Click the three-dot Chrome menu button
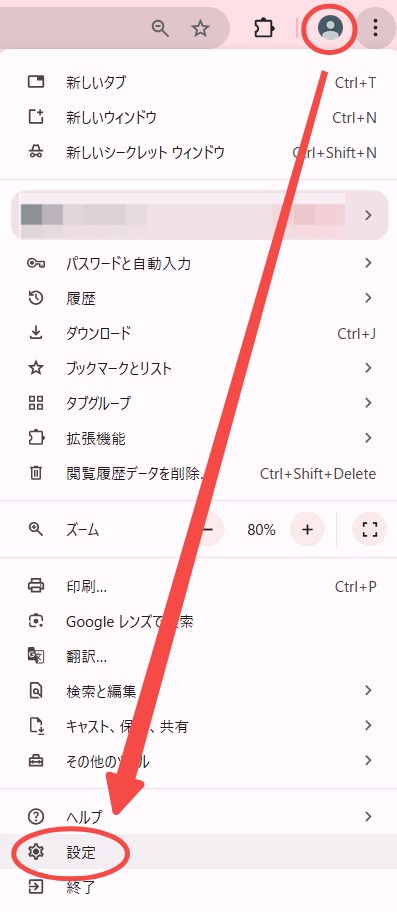Image resolution: width=397 pixels, height=912 pixels. tap(375, 28)
